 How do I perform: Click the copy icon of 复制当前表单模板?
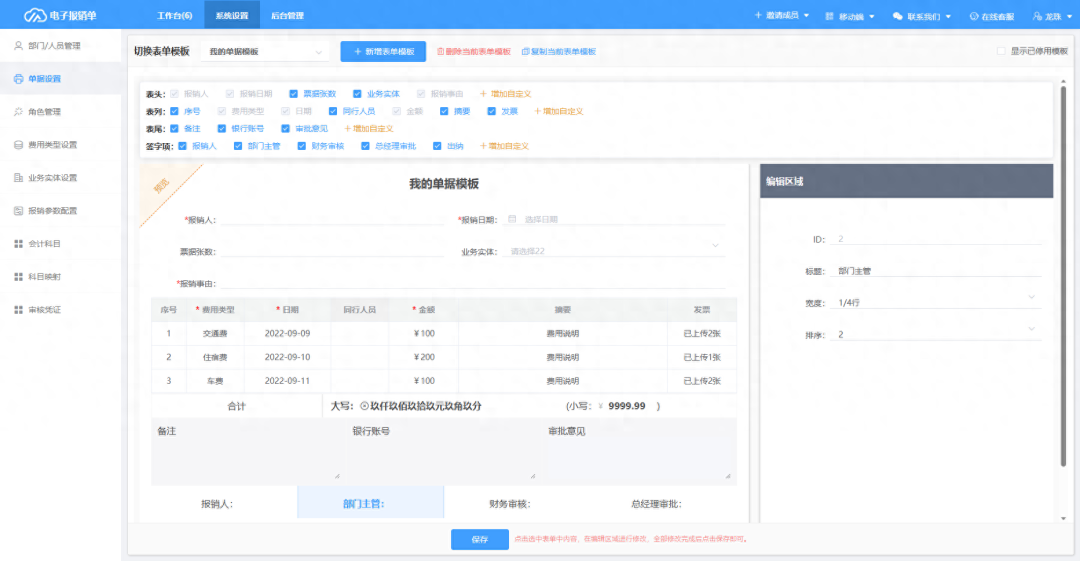pyautogui.click(x=526, y=52)
